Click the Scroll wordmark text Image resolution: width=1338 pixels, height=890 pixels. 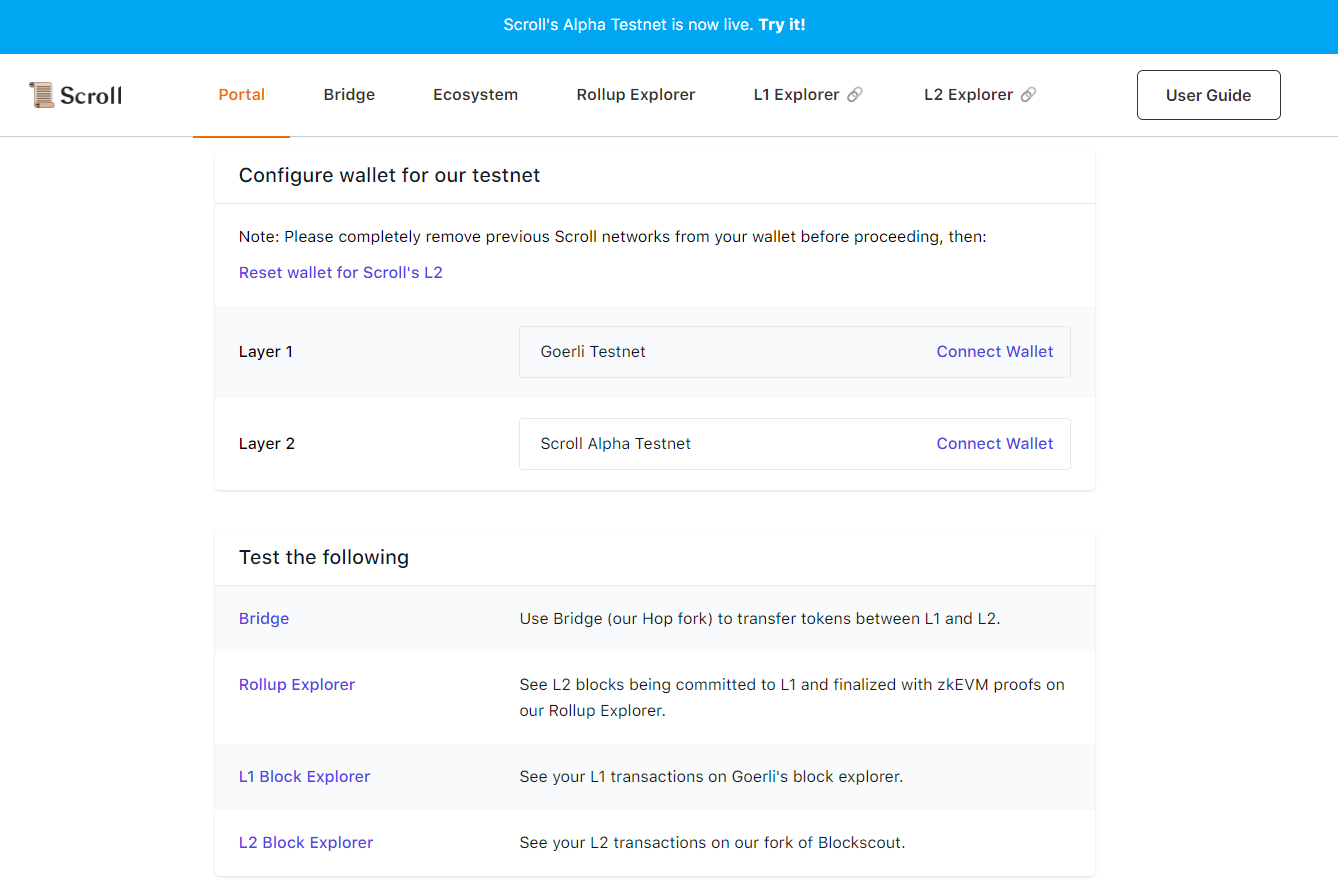point(91,96)
